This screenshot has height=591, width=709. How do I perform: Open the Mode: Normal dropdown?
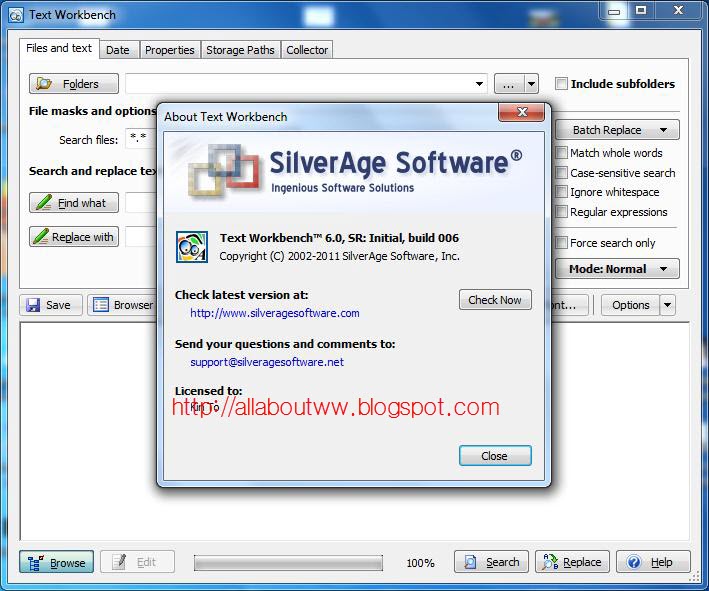click(x=617, y=269)
